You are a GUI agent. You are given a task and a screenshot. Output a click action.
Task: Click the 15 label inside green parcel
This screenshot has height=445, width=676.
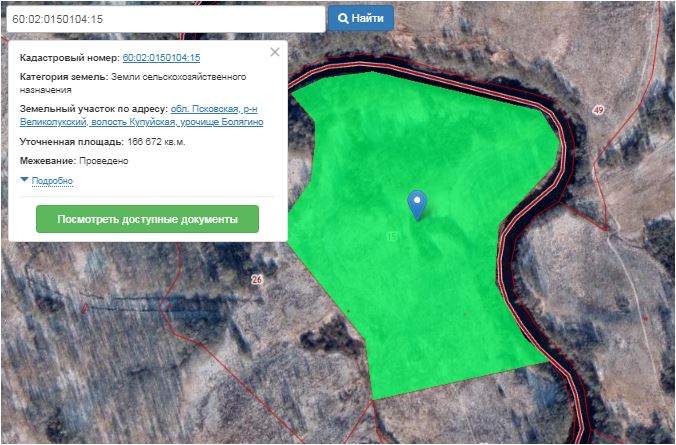(391, 236)
